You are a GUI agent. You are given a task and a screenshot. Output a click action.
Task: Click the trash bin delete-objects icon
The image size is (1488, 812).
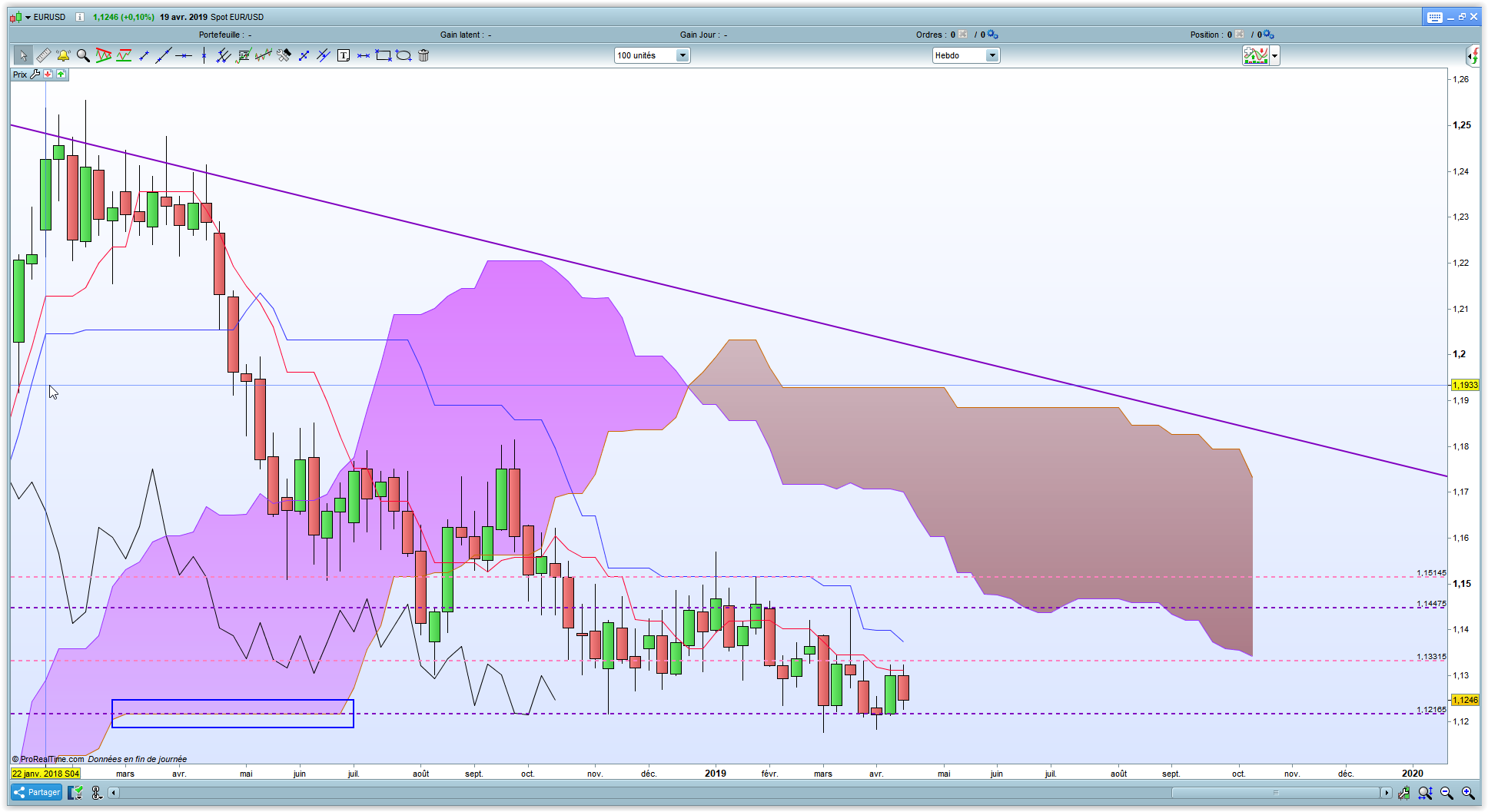[423, 55]
